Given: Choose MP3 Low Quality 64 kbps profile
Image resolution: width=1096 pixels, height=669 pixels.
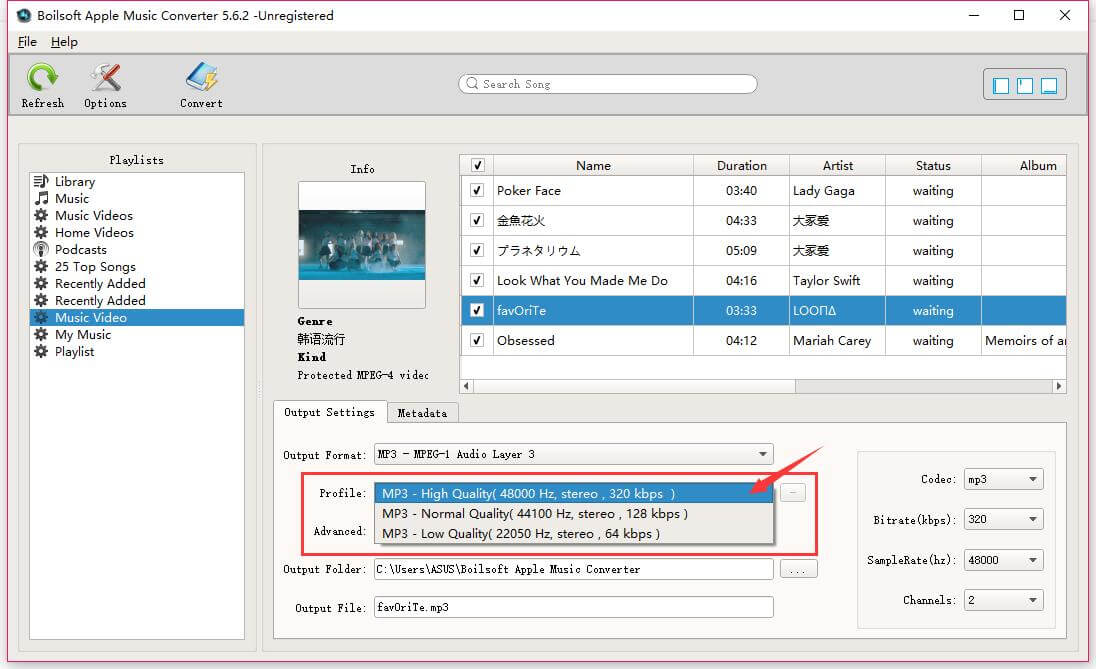Looking at the screenshot, I should click(573, 533).
